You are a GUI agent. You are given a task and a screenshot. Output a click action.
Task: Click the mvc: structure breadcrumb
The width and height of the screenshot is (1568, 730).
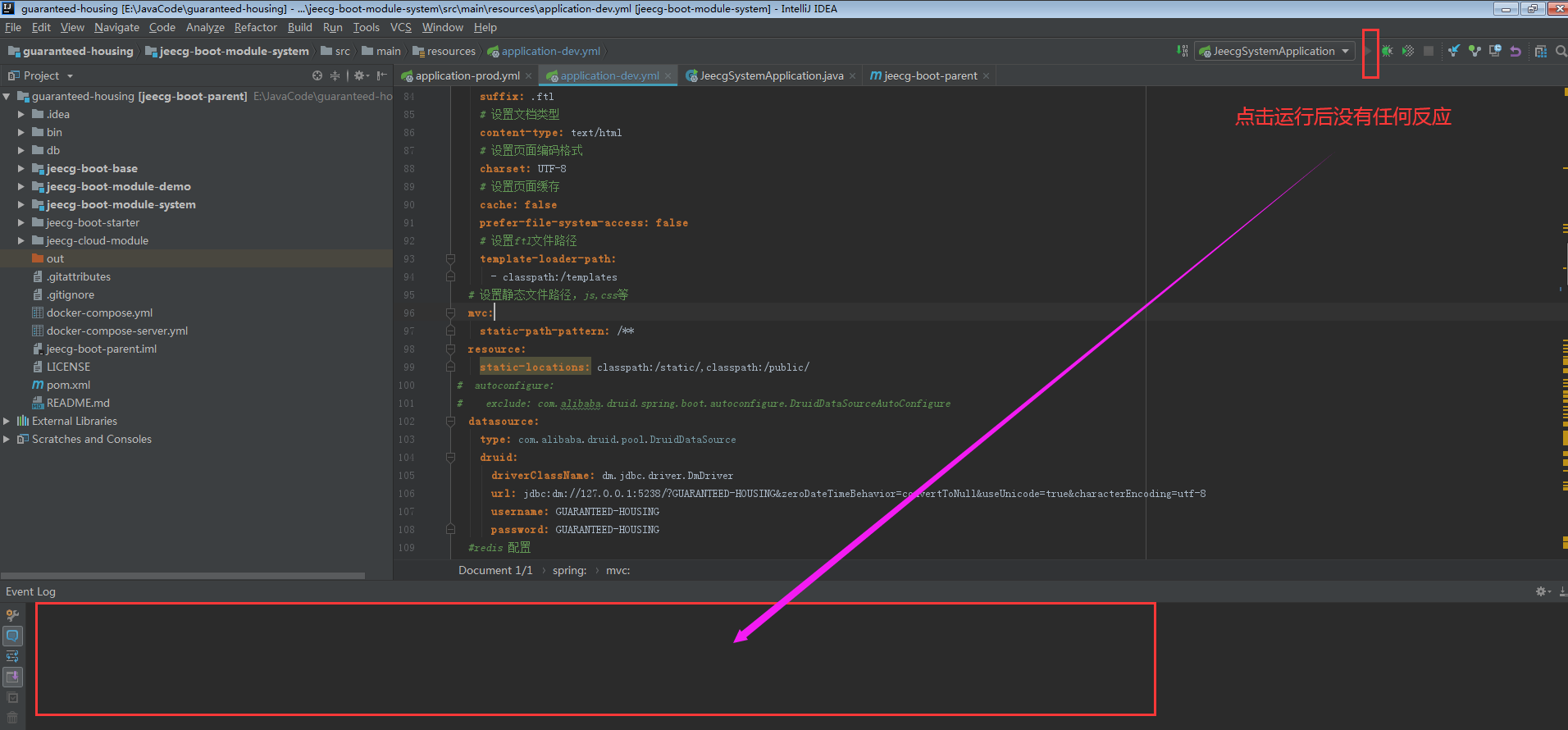(618, 570)
